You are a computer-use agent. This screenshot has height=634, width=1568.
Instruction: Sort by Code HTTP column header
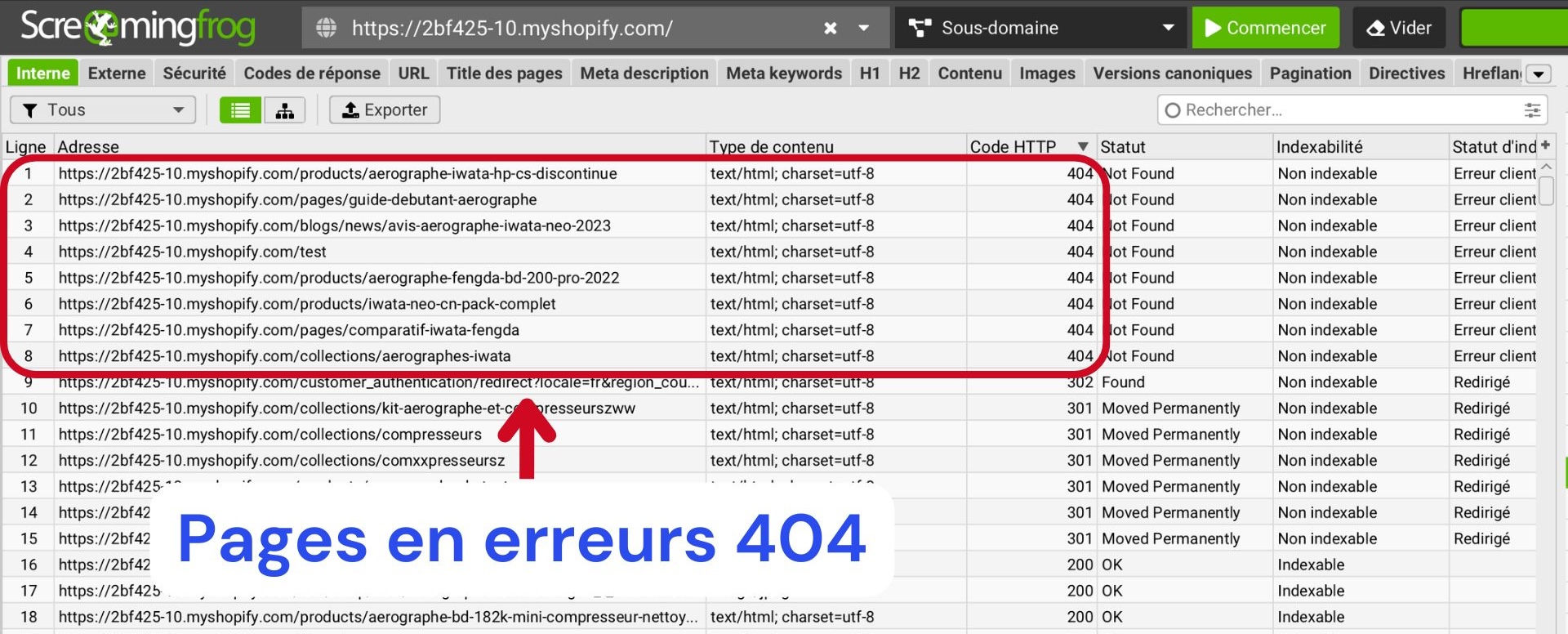(1031, 146)
